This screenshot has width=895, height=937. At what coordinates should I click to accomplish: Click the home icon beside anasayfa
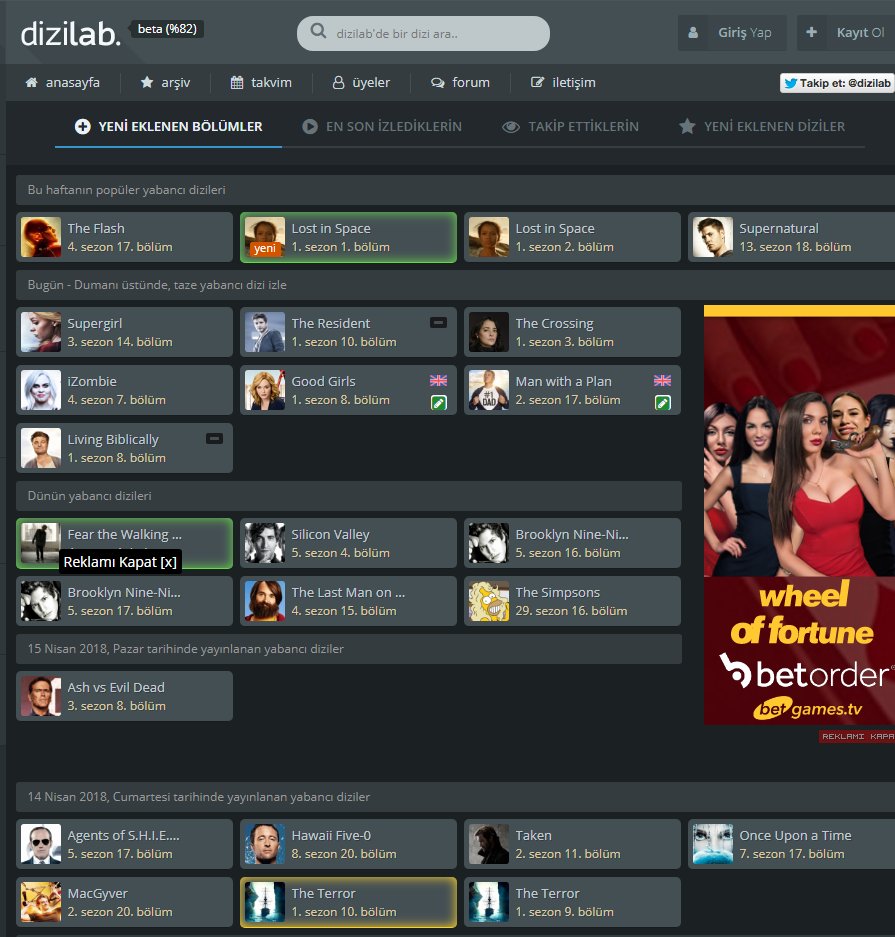coord(32,82)
